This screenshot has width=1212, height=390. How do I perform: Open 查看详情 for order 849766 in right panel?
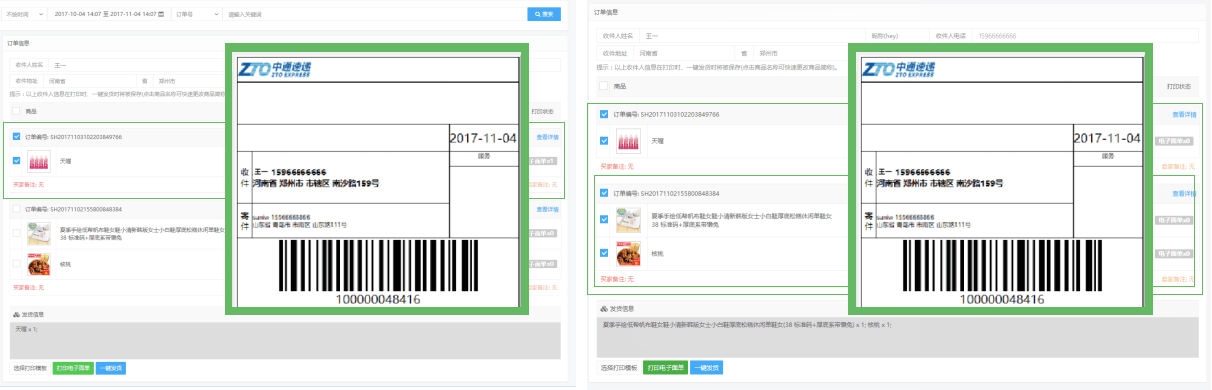point(1185,114)
